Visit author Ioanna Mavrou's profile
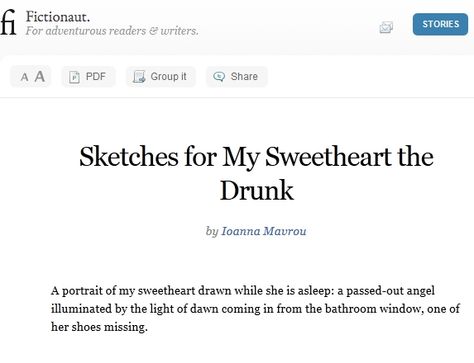Image resolution: width=474 pixels, height=363 pixels. pyautogui.click(x=264, y=231)
